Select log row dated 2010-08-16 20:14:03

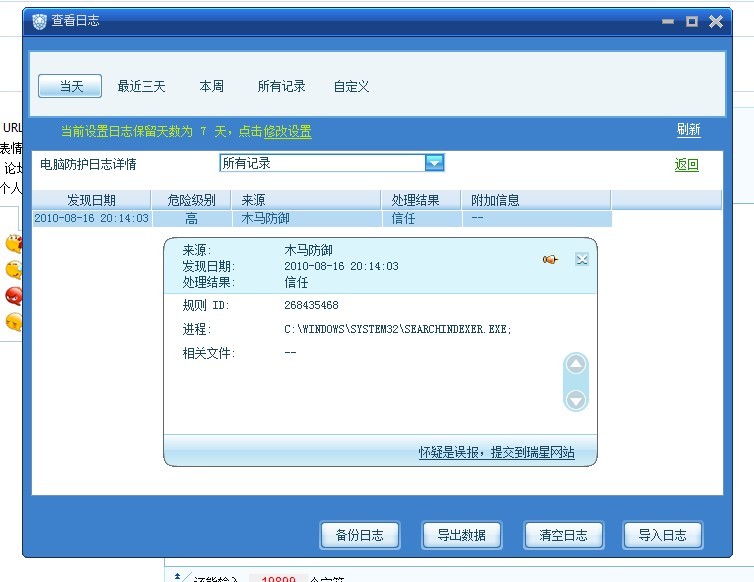[x=322, y=218]
